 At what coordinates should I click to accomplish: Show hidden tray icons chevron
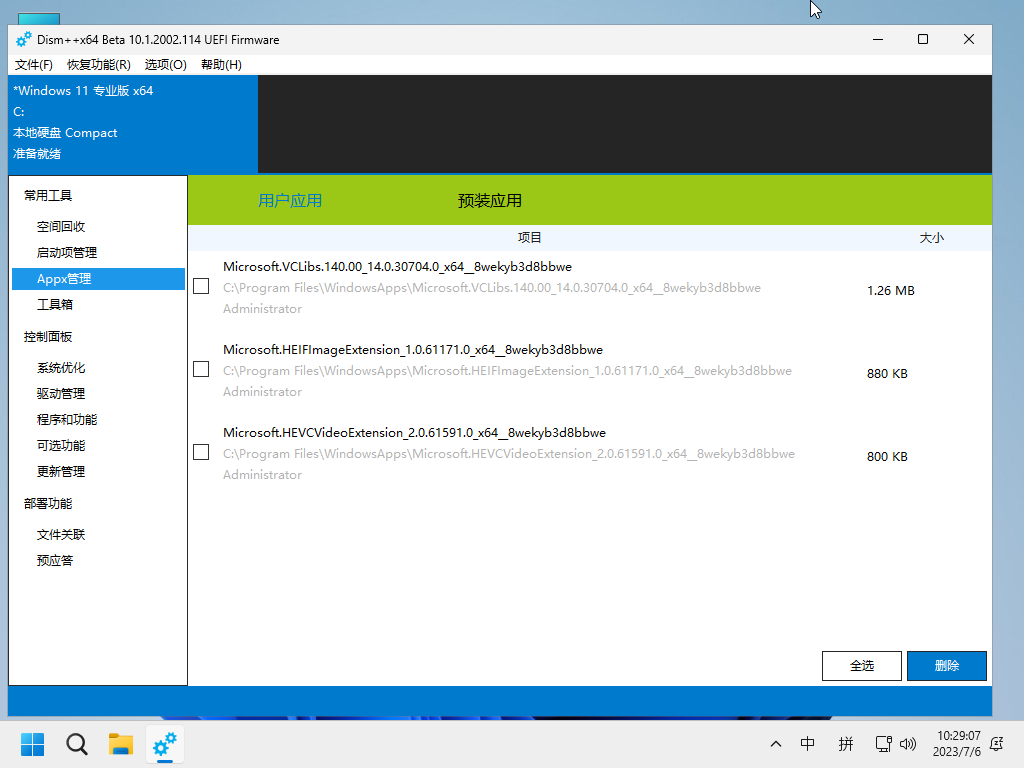click(776, 744)
